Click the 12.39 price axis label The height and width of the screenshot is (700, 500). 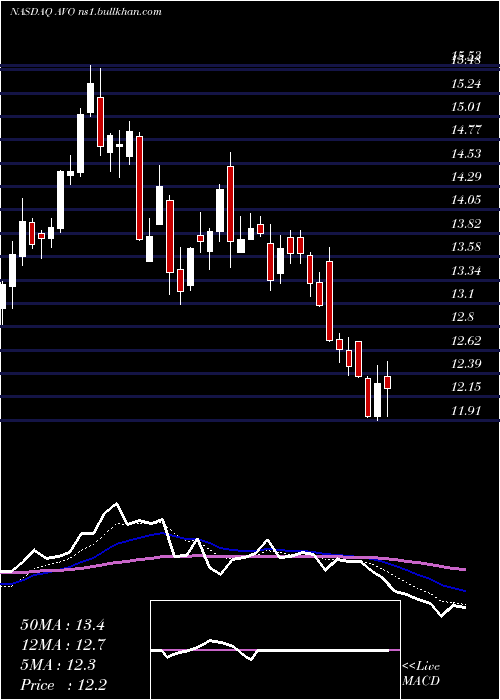(466, 364)
